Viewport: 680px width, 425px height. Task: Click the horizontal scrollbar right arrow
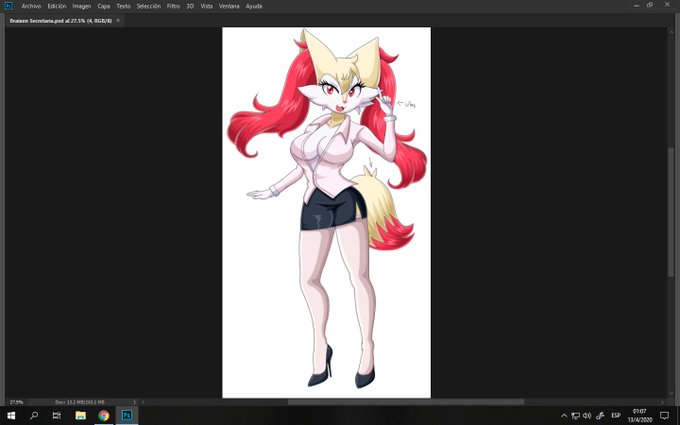click(662, 402)
